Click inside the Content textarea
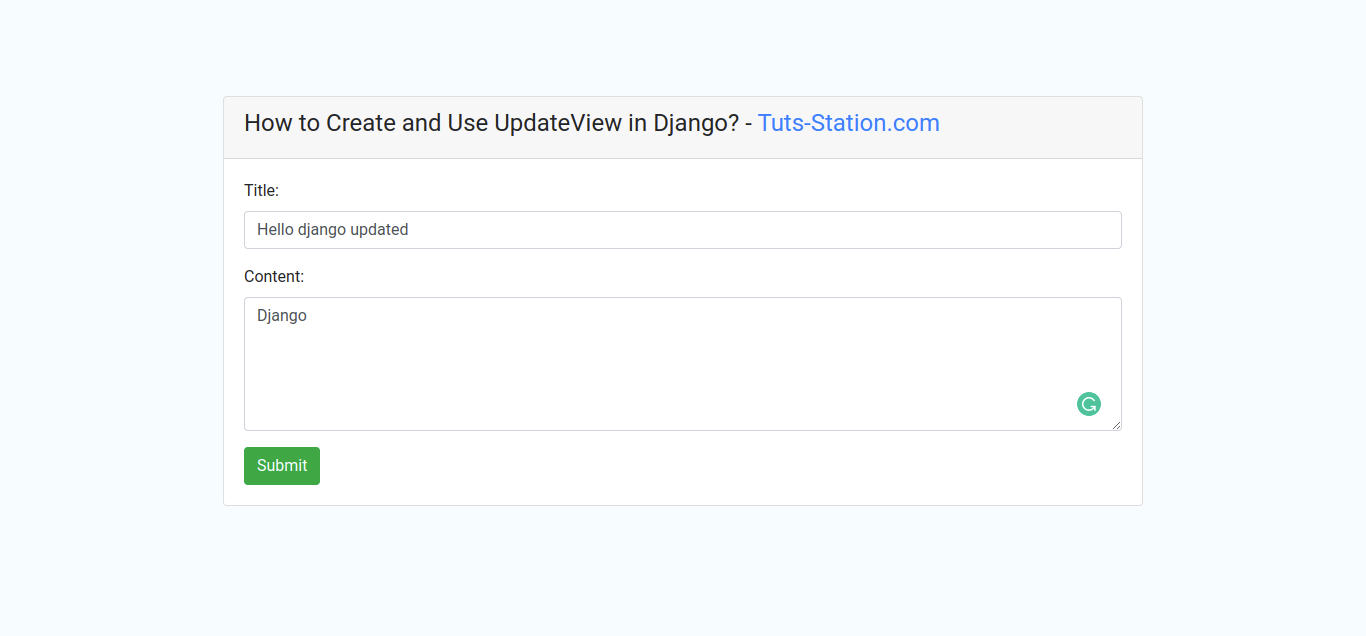Image resolution: width=1366 pixels, height=636 pixels. pos(683,364)
